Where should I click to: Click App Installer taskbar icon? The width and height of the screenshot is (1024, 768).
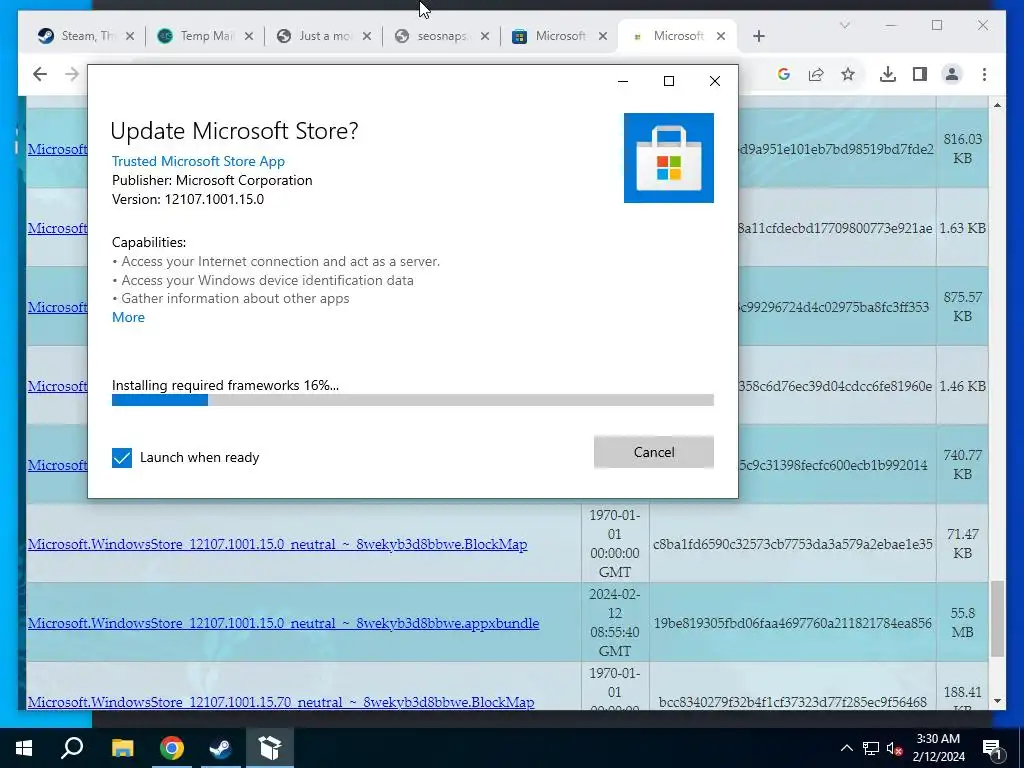269,748
